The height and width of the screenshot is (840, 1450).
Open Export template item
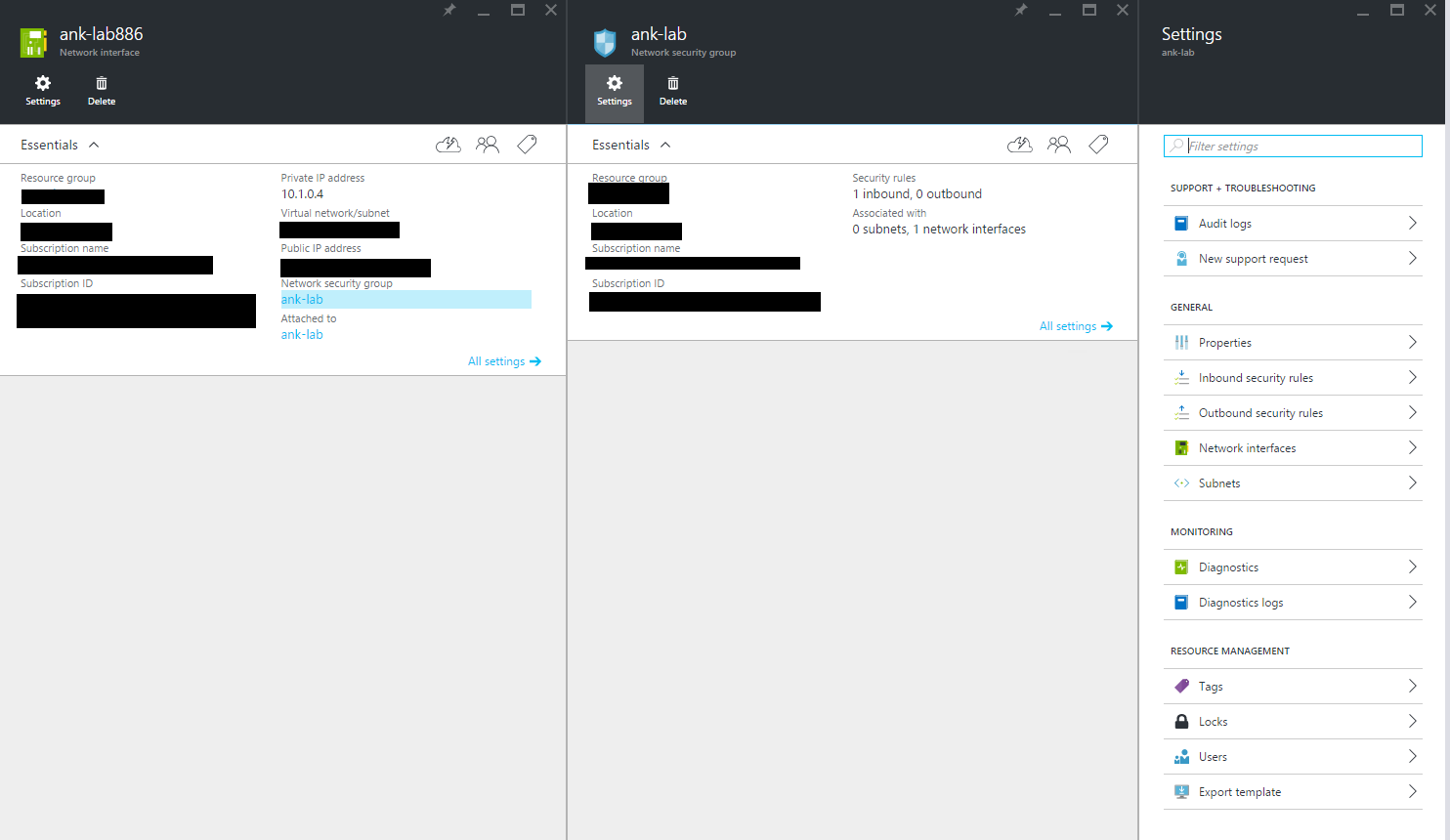[1293, 792]
